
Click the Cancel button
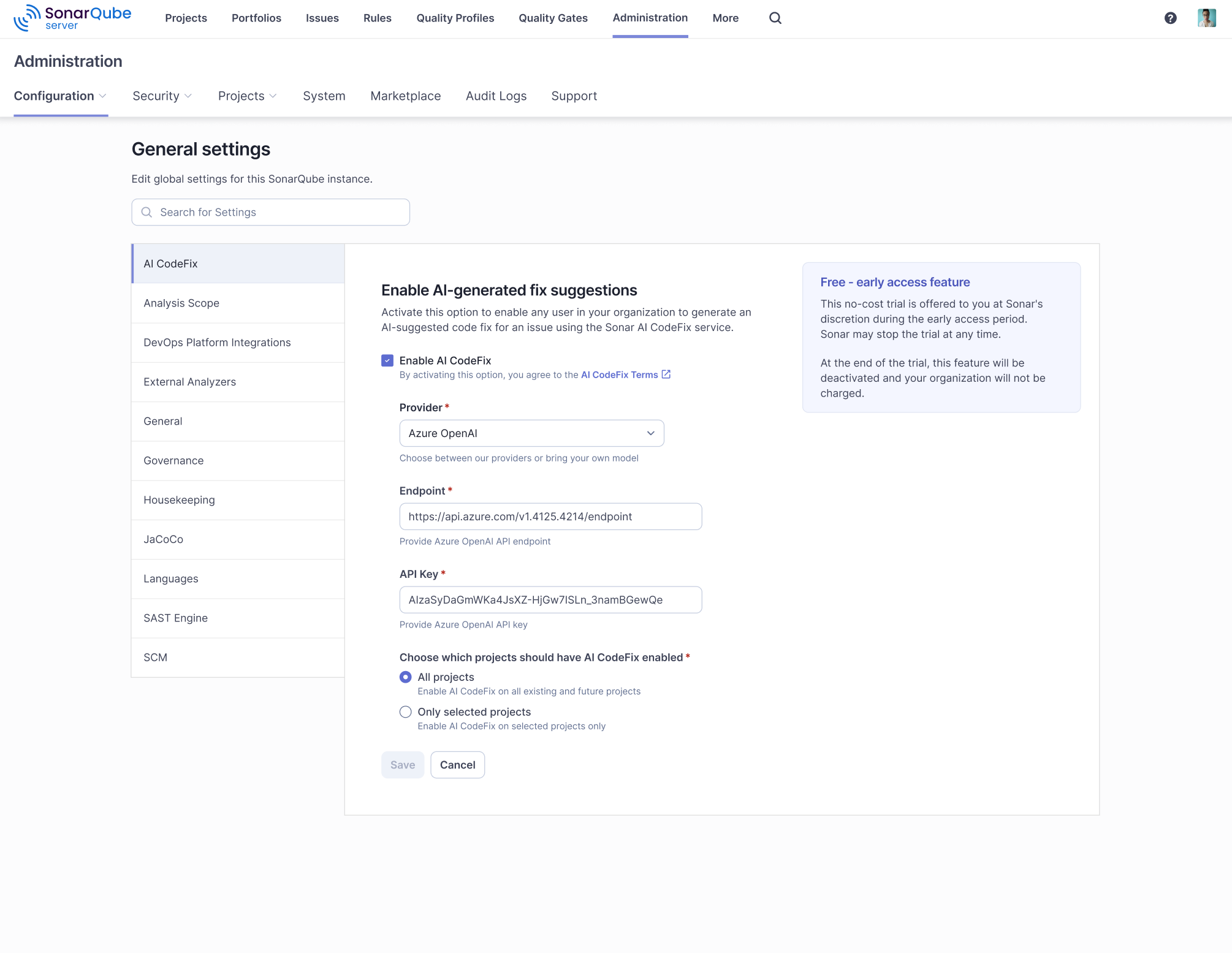[x=457, y=765]
